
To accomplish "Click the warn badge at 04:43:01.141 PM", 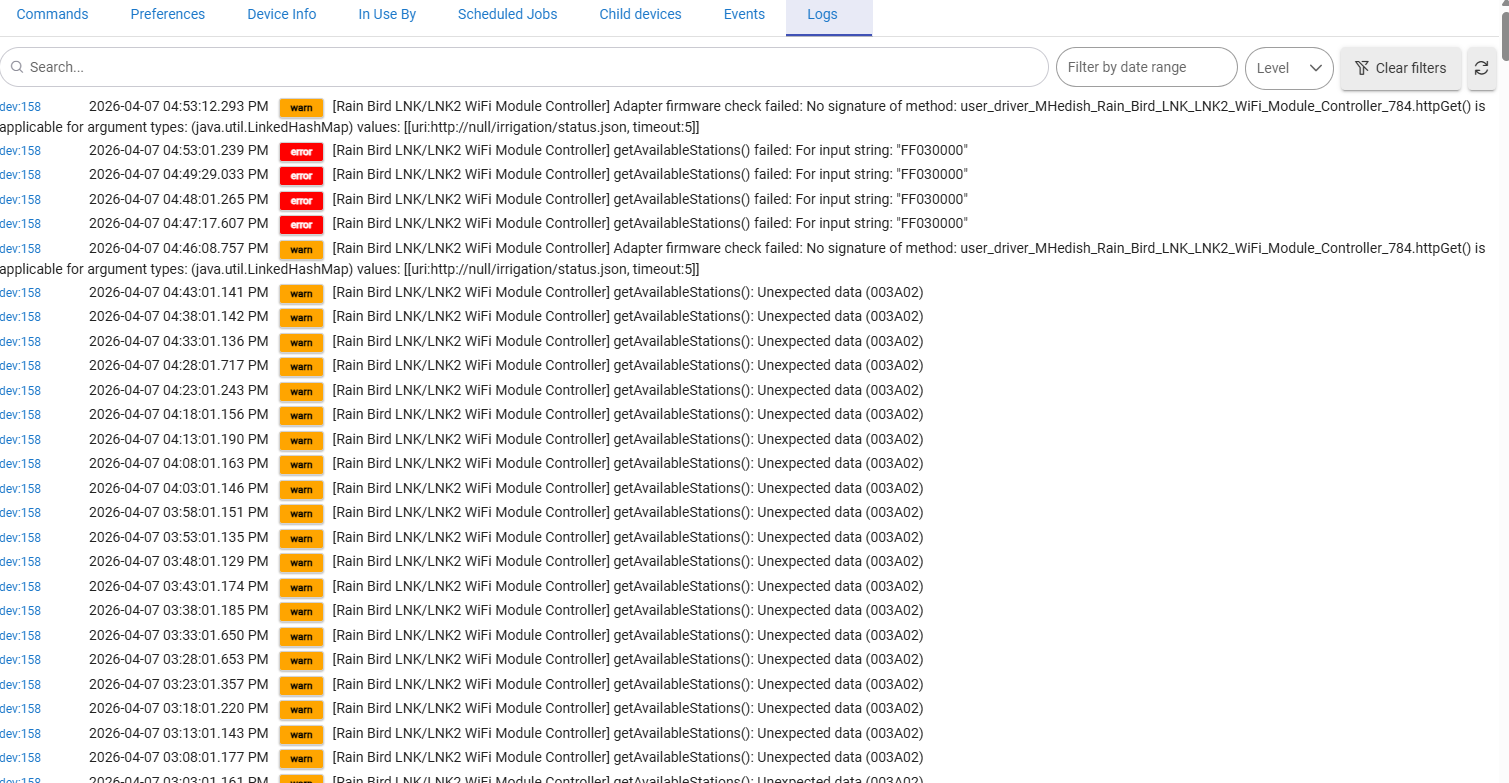I will pos(301,294).
